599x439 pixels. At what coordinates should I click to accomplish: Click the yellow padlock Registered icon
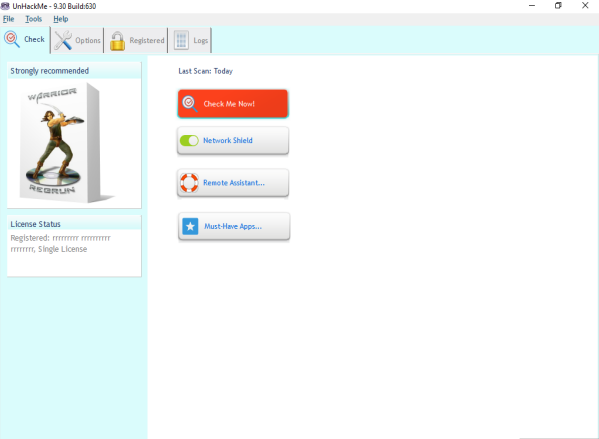pos(117,41)
